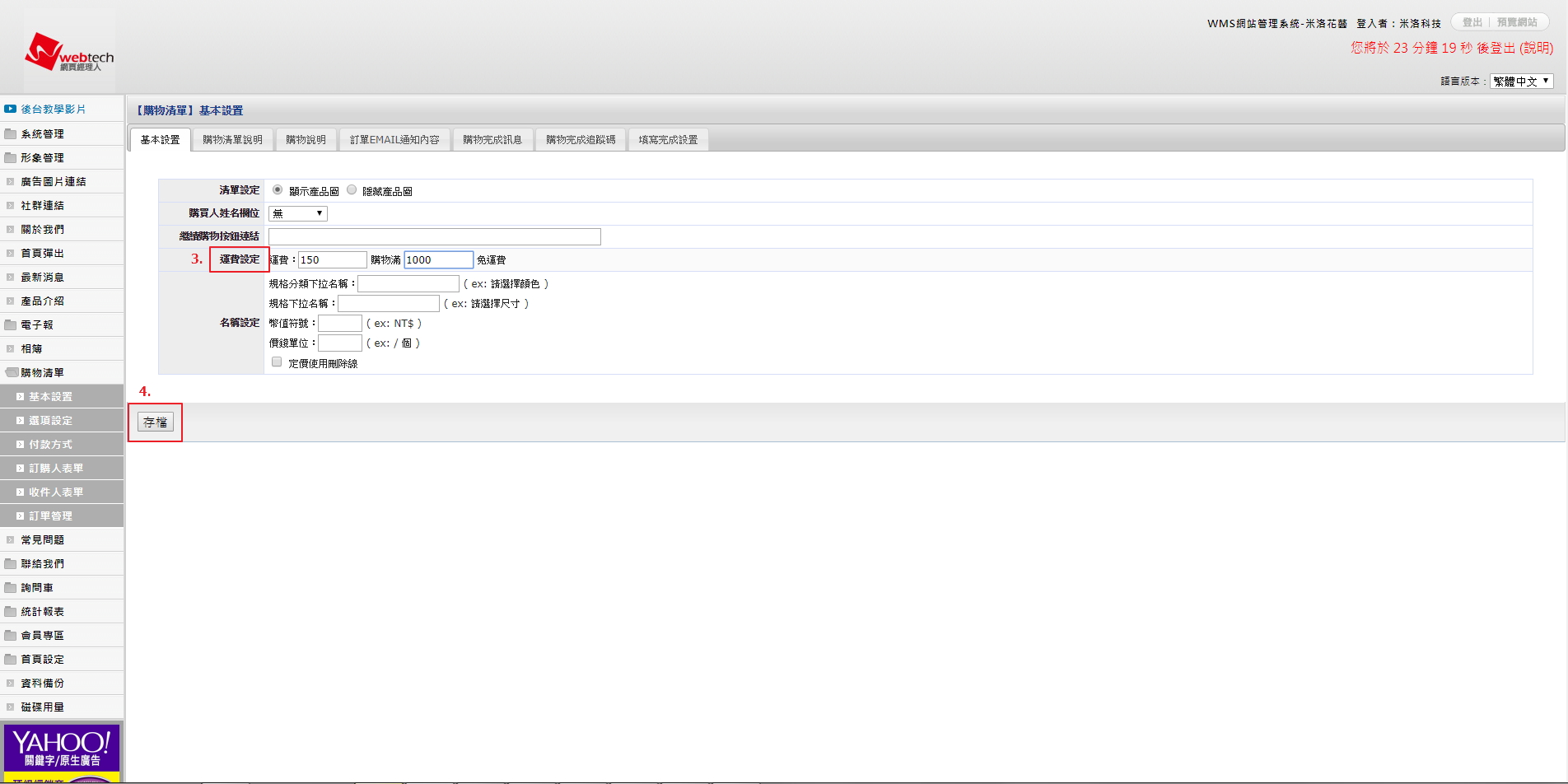Select the 顯示產品圖 radio button
Image resolution: width=1568 pixels, height=784 pixels.
pyautogui.click(x=278, y=190)
